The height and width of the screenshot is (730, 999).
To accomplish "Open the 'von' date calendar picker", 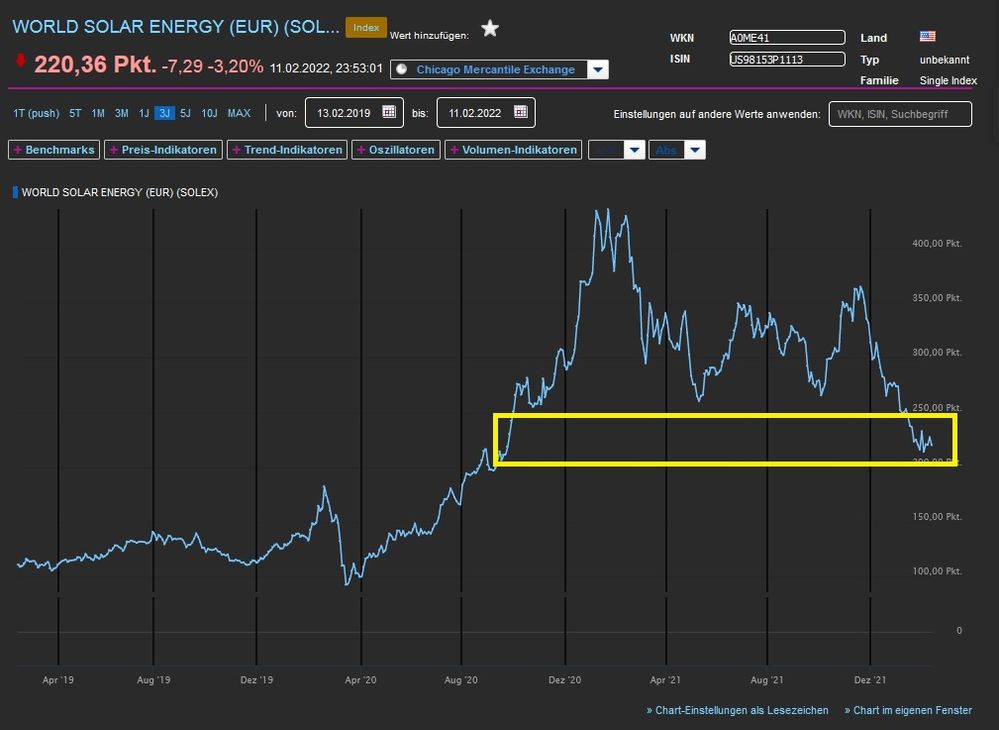I will coord(389,113).
